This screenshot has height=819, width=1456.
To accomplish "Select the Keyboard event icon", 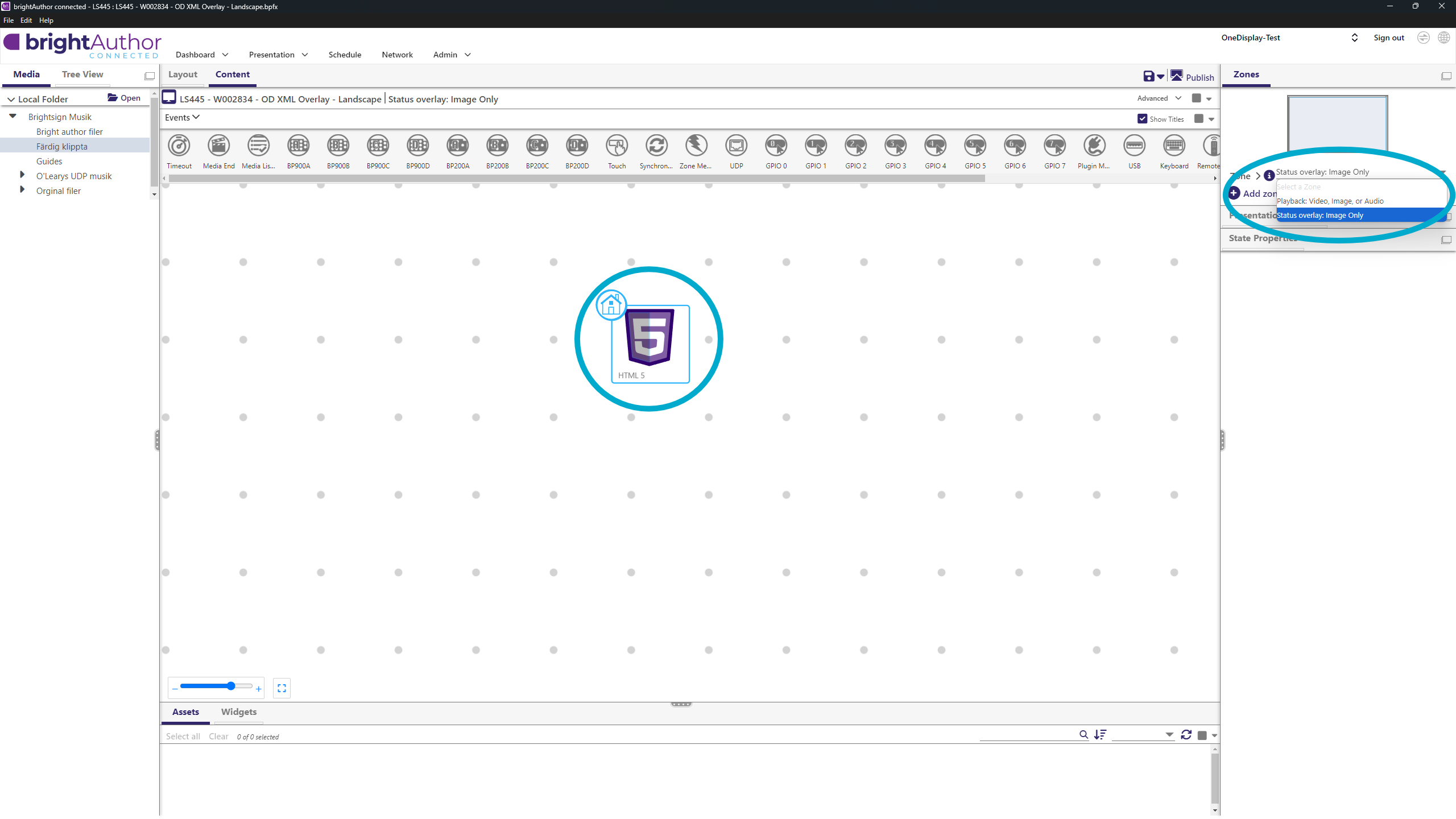I will [1174, 146].
